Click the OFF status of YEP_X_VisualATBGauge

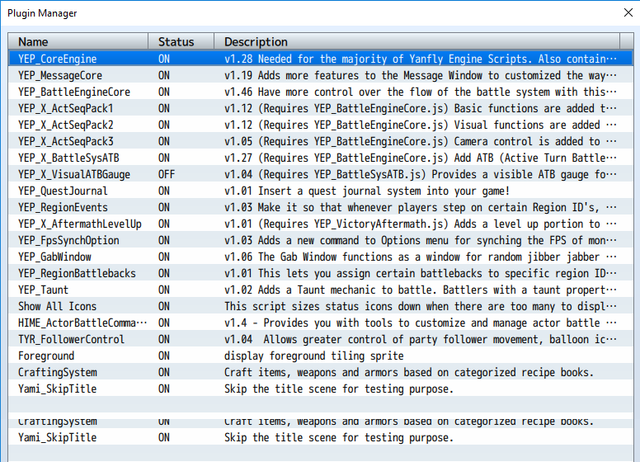pyautogui.click(x=167, y=174)
